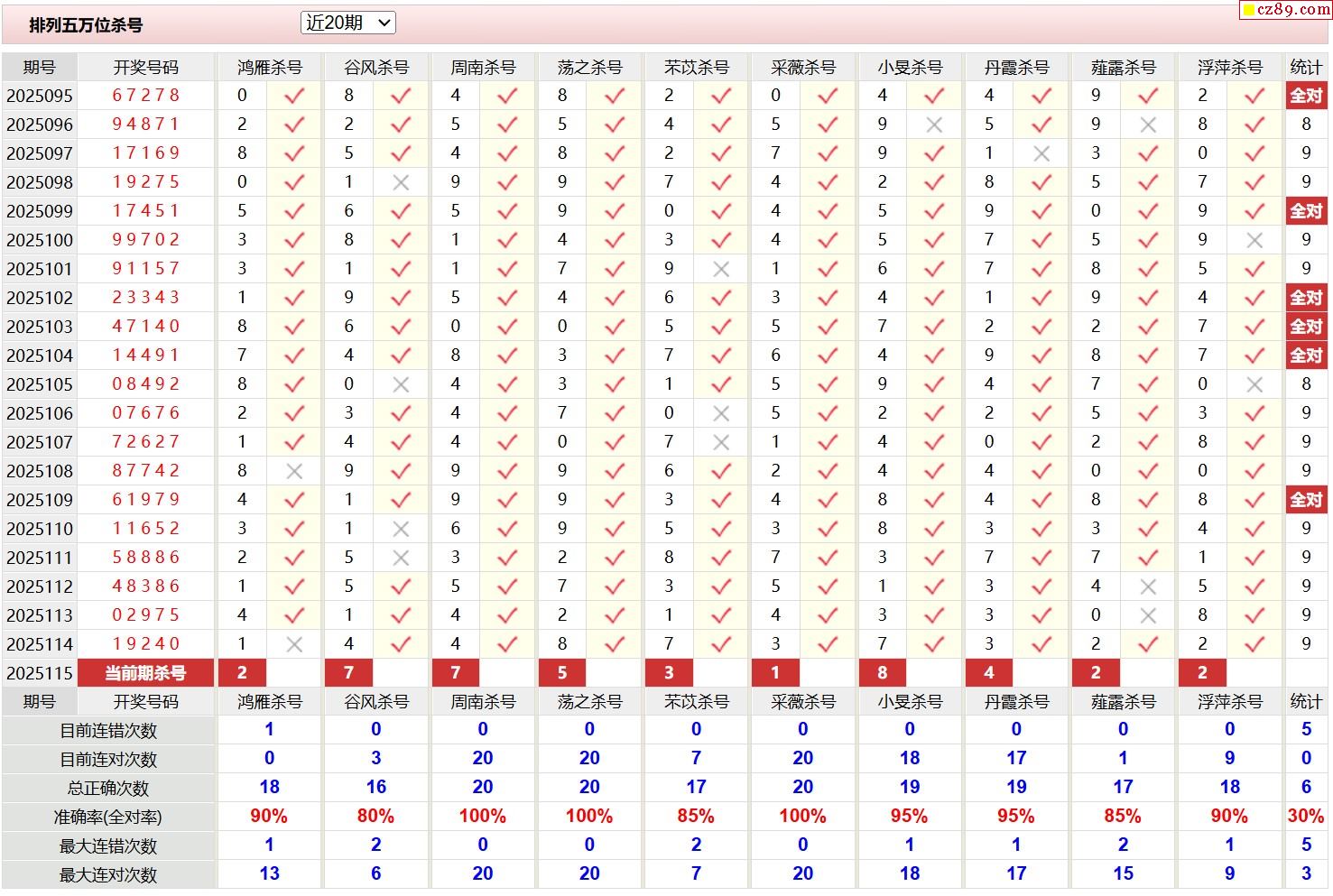Click the X mark for 小旻杀号 in row 2025096
1333x896 pixels.
pos(934,125)
